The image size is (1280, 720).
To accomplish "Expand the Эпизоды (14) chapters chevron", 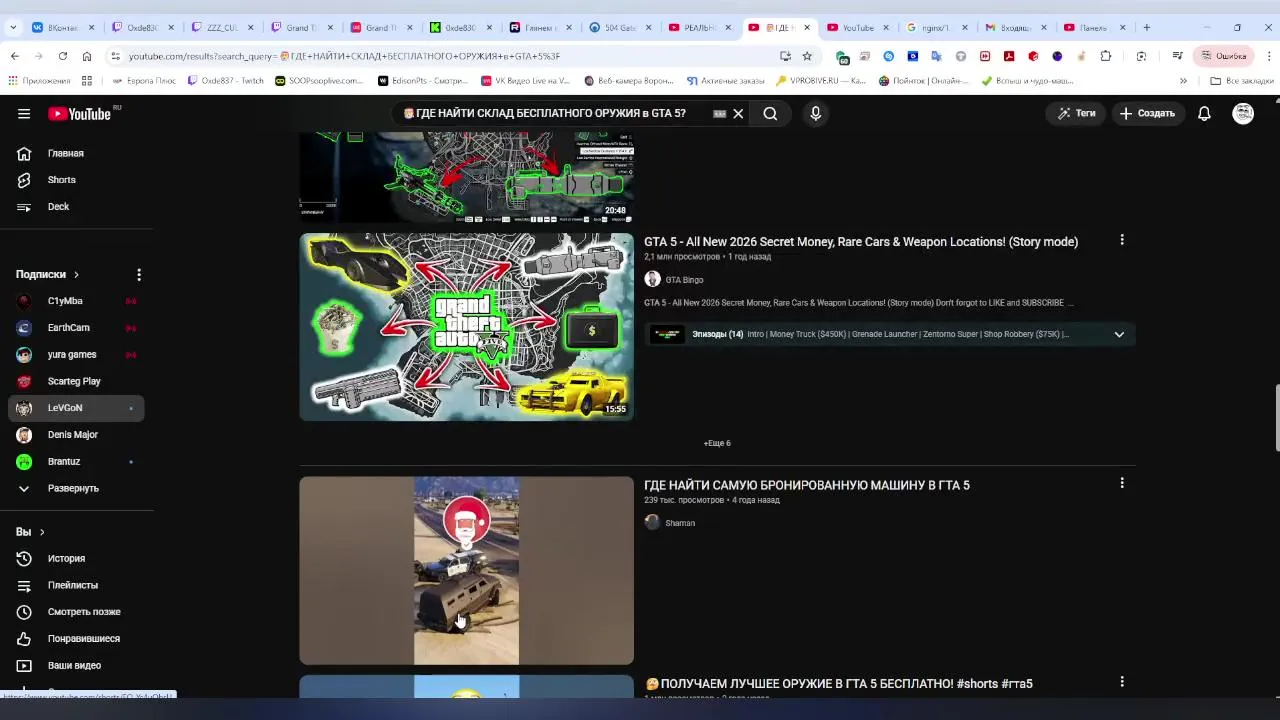I will [x=1119, y=334].
